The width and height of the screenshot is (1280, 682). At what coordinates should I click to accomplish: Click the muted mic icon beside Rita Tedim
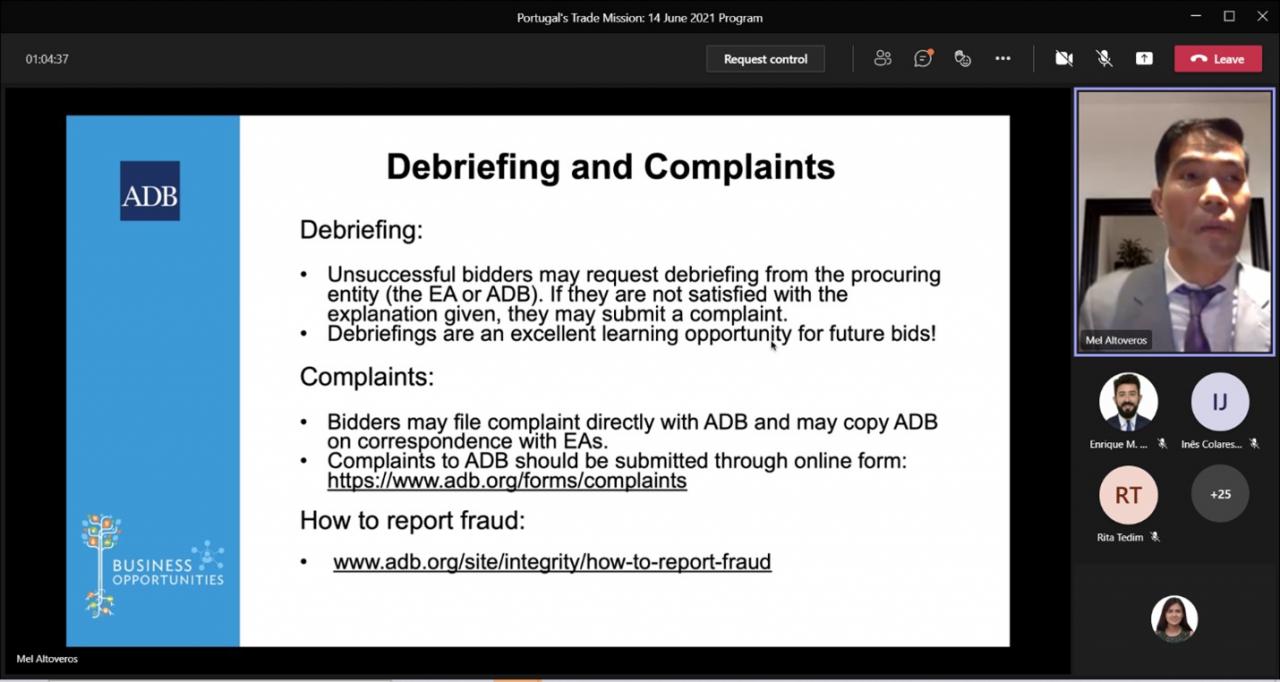click(1154, 537)
